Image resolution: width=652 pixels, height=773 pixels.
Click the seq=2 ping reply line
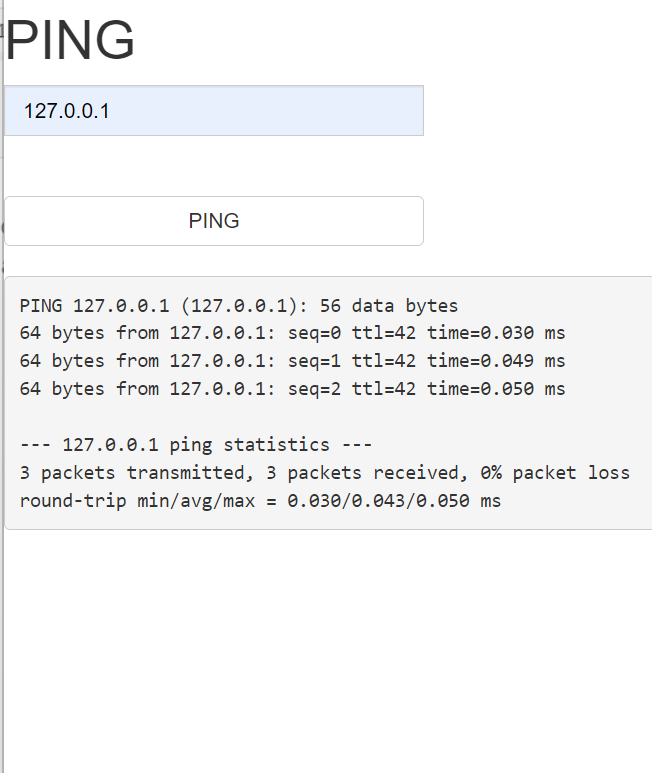(292, 389)
